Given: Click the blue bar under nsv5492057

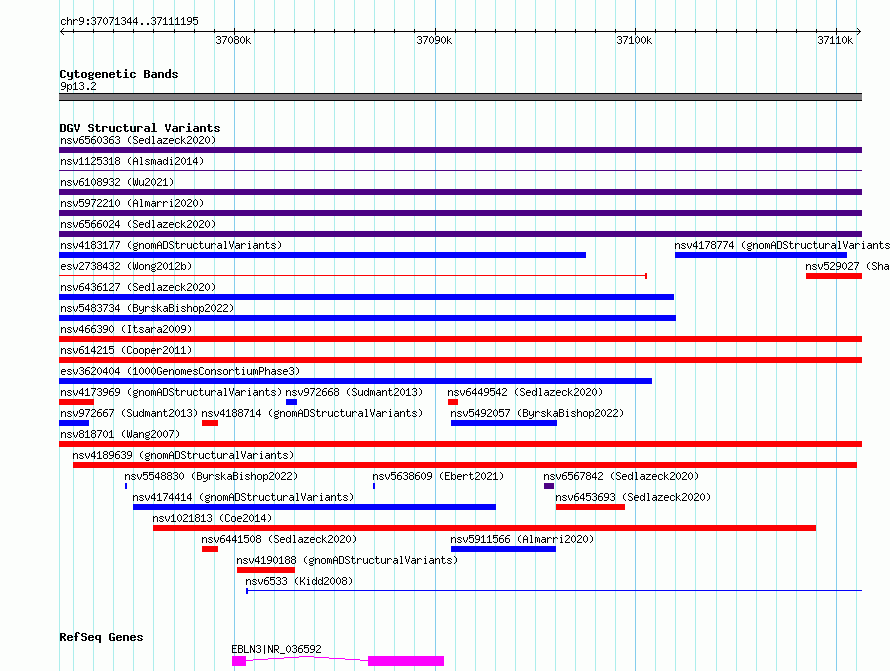Looking at the screenshot, I should [504, 423].
